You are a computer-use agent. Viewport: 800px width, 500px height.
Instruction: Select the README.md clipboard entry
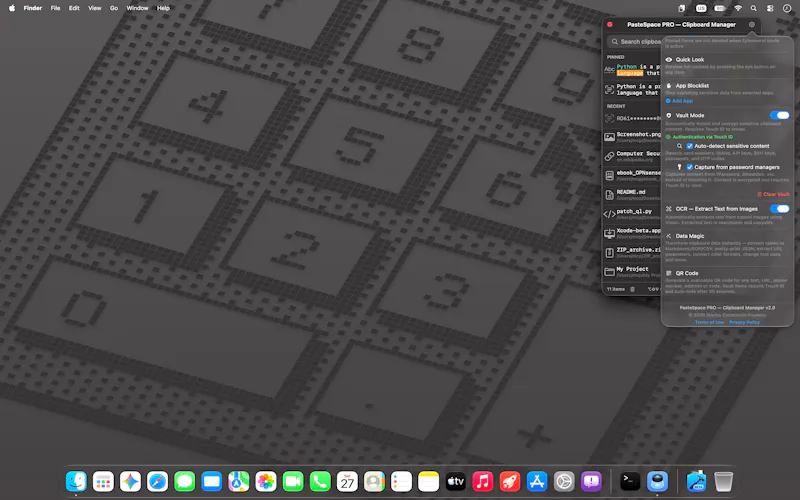632,195
